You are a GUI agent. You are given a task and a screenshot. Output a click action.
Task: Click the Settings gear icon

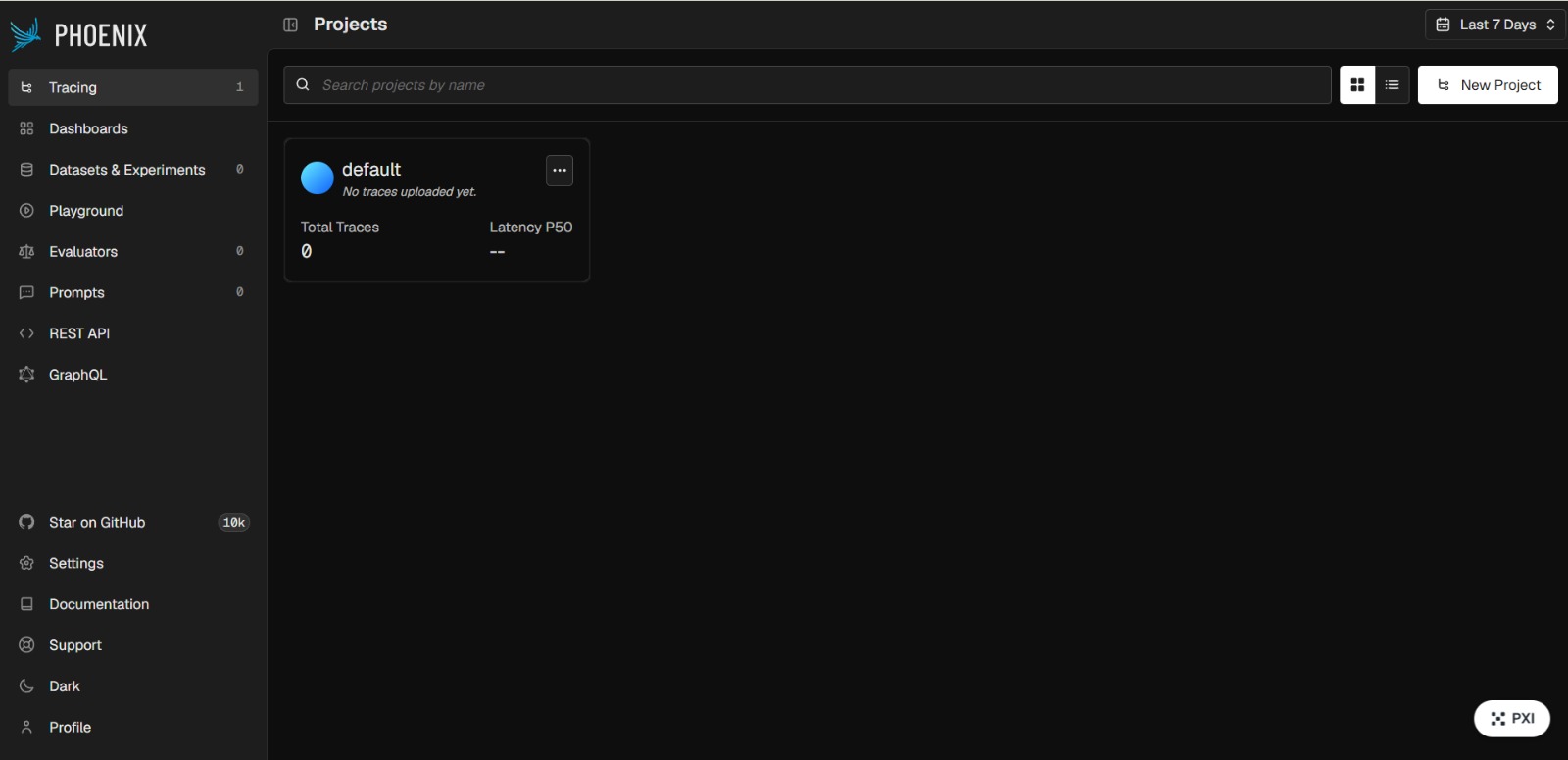[26, 563]
